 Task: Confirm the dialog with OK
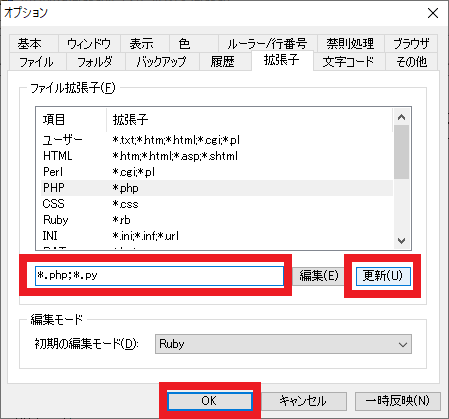(210, 401)
